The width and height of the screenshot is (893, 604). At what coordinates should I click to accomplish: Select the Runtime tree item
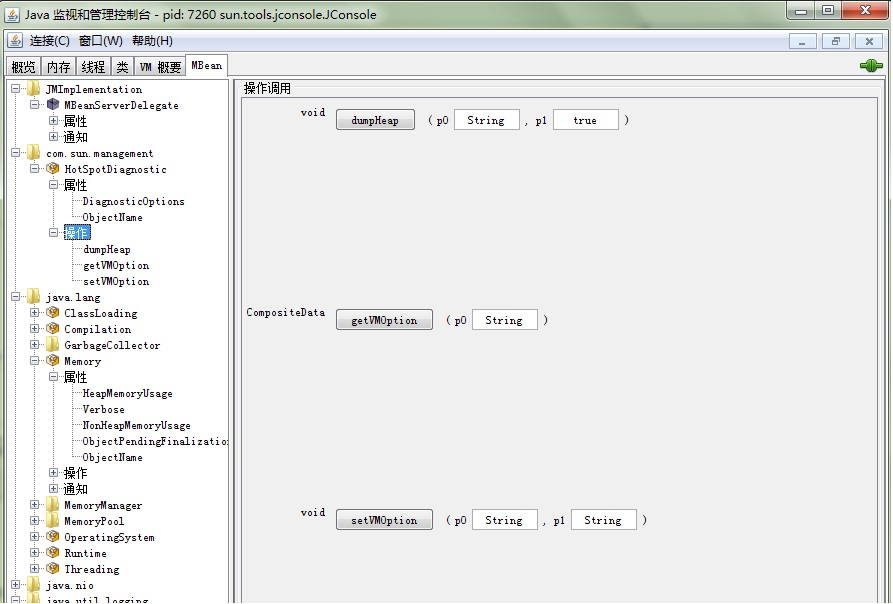tap(85, 553)
